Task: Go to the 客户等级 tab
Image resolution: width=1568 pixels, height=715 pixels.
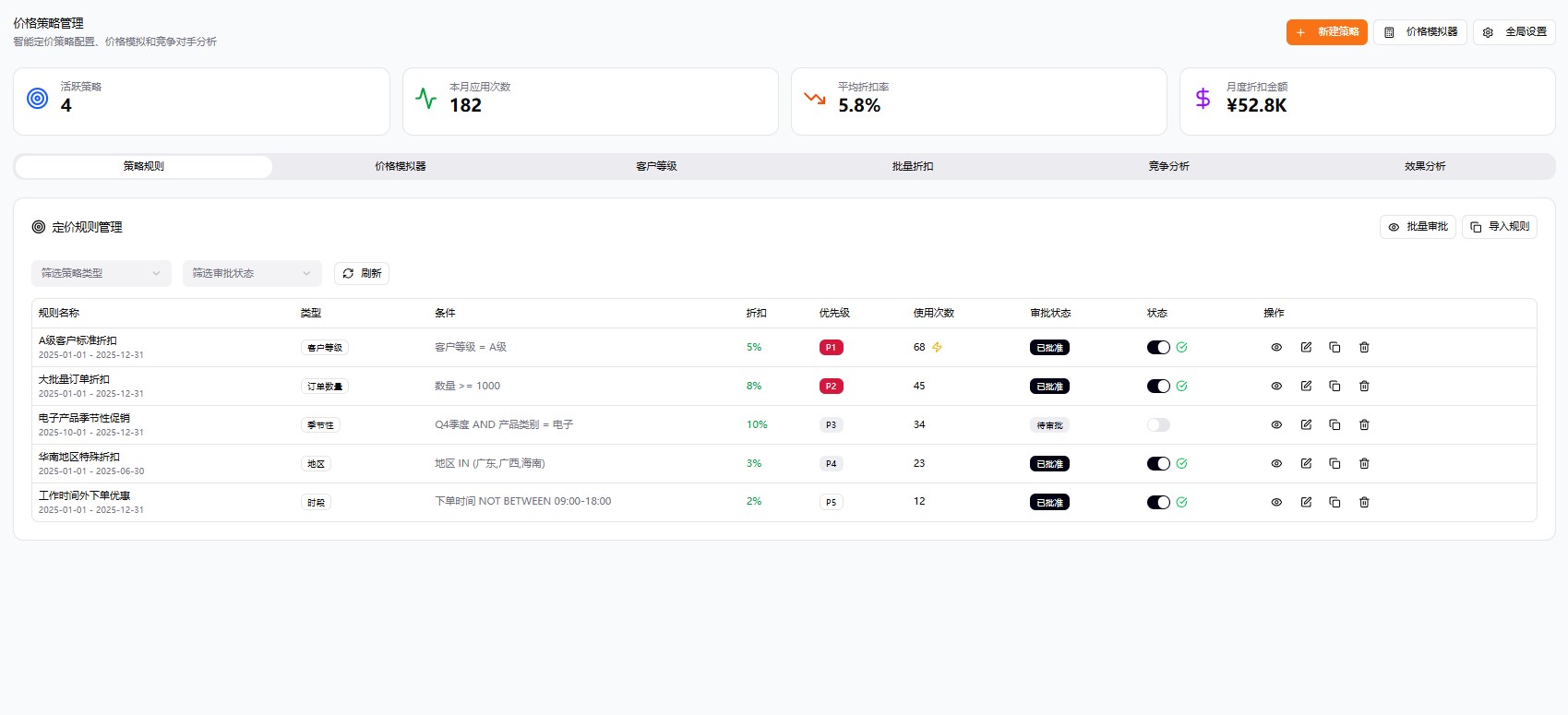Action: click(656, 167)
